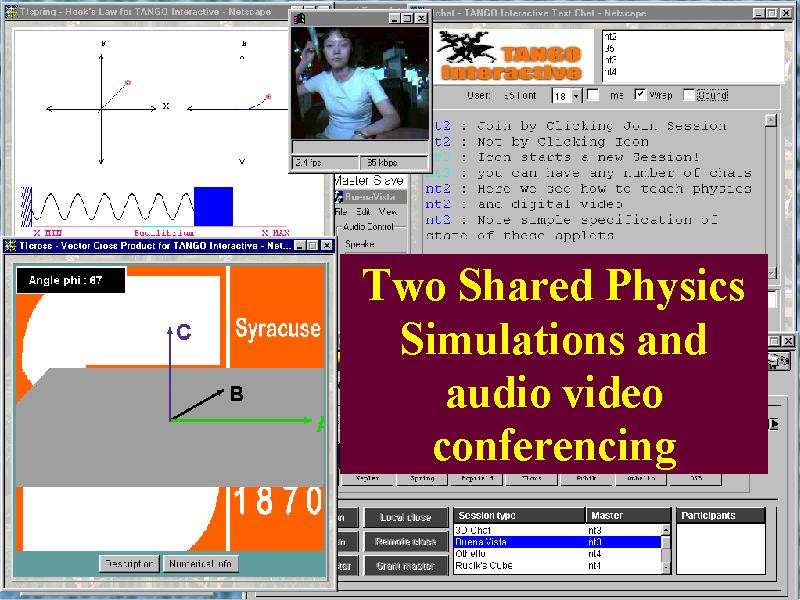
Task: Maximize the webcam video window
Action: click(x=407, y=18)
